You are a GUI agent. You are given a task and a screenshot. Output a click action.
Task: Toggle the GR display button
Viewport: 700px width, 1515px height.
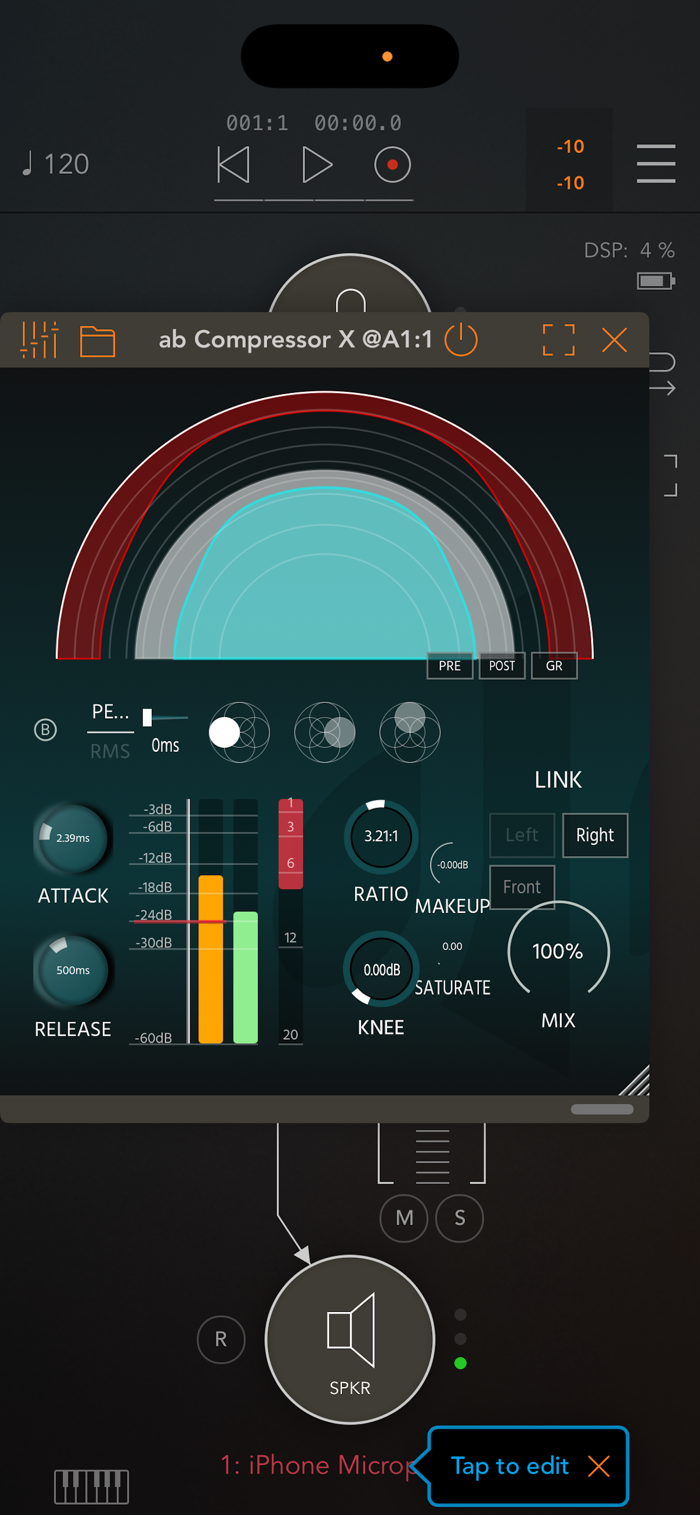(x=554, y=666)
